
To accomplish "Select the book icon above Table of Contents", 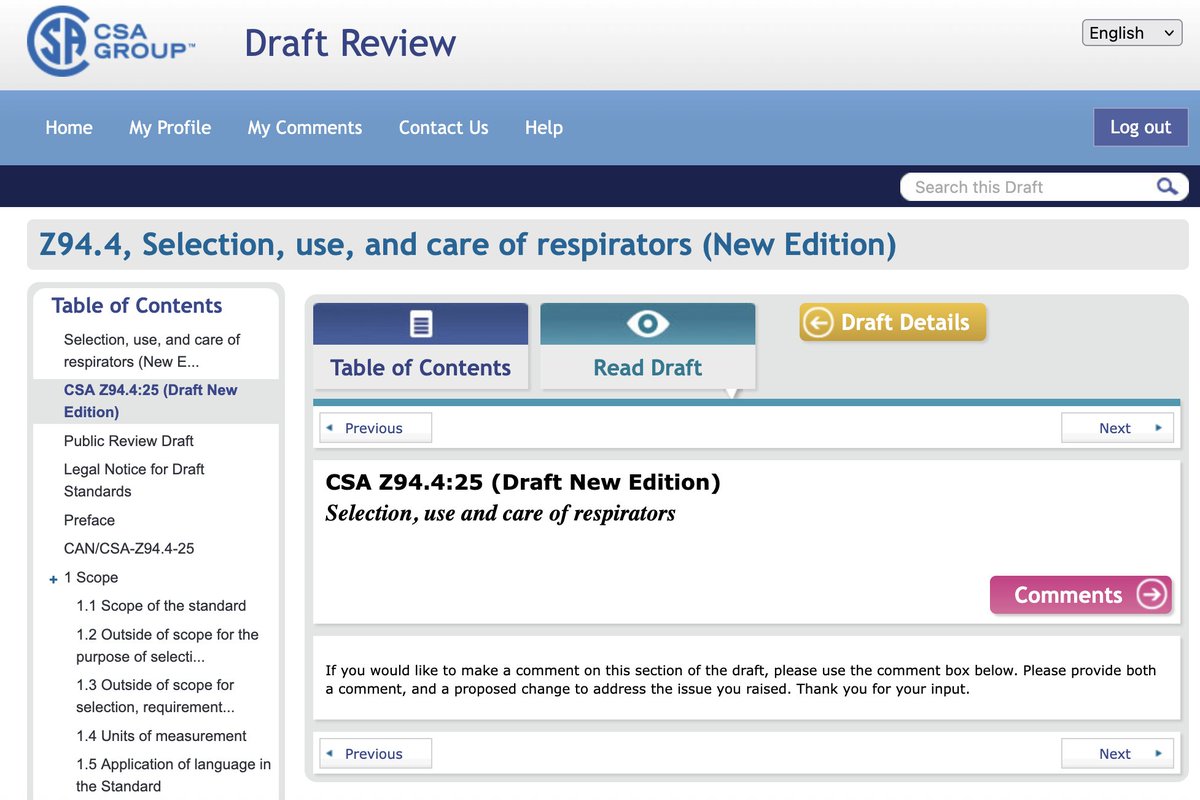I will click(x=420, y=322).
